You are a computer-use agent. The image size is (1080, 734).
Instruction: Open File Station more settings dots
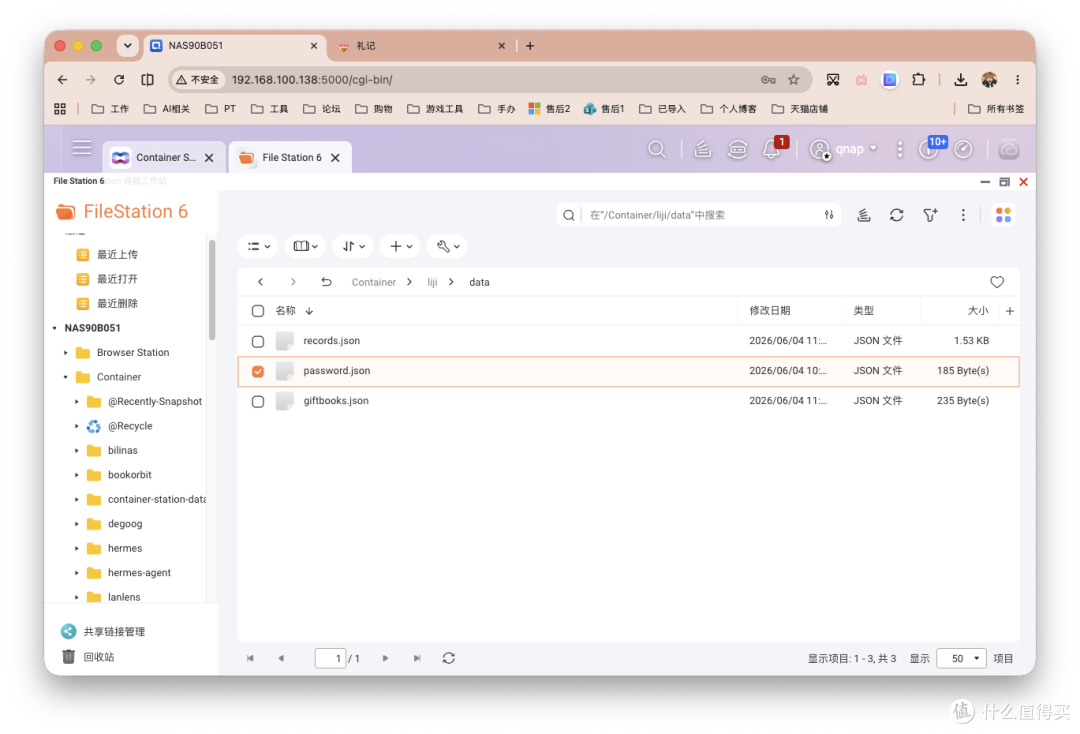tap(963, 215)
